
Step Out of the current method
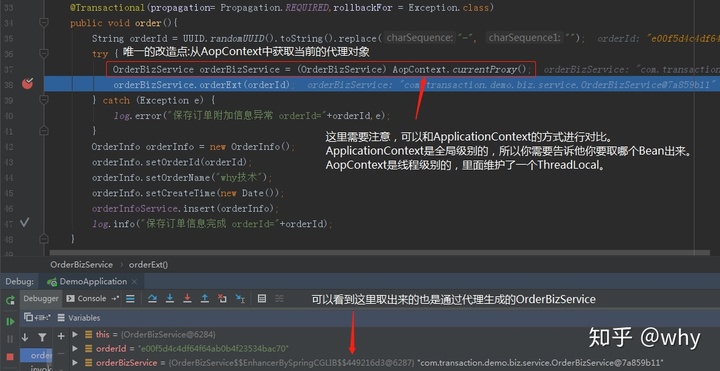(x=205, y=299)
